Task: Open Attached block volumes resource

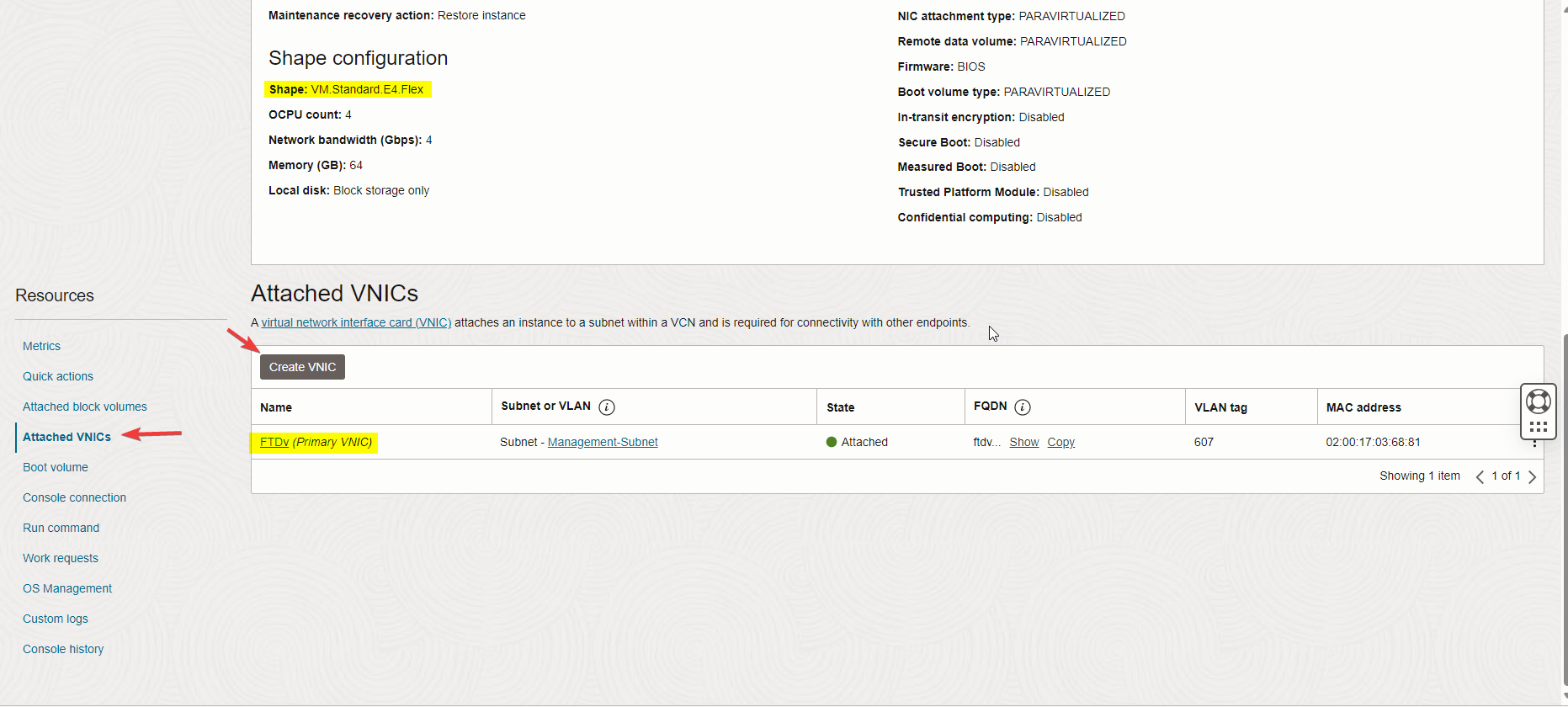Action: coord(84,407)
